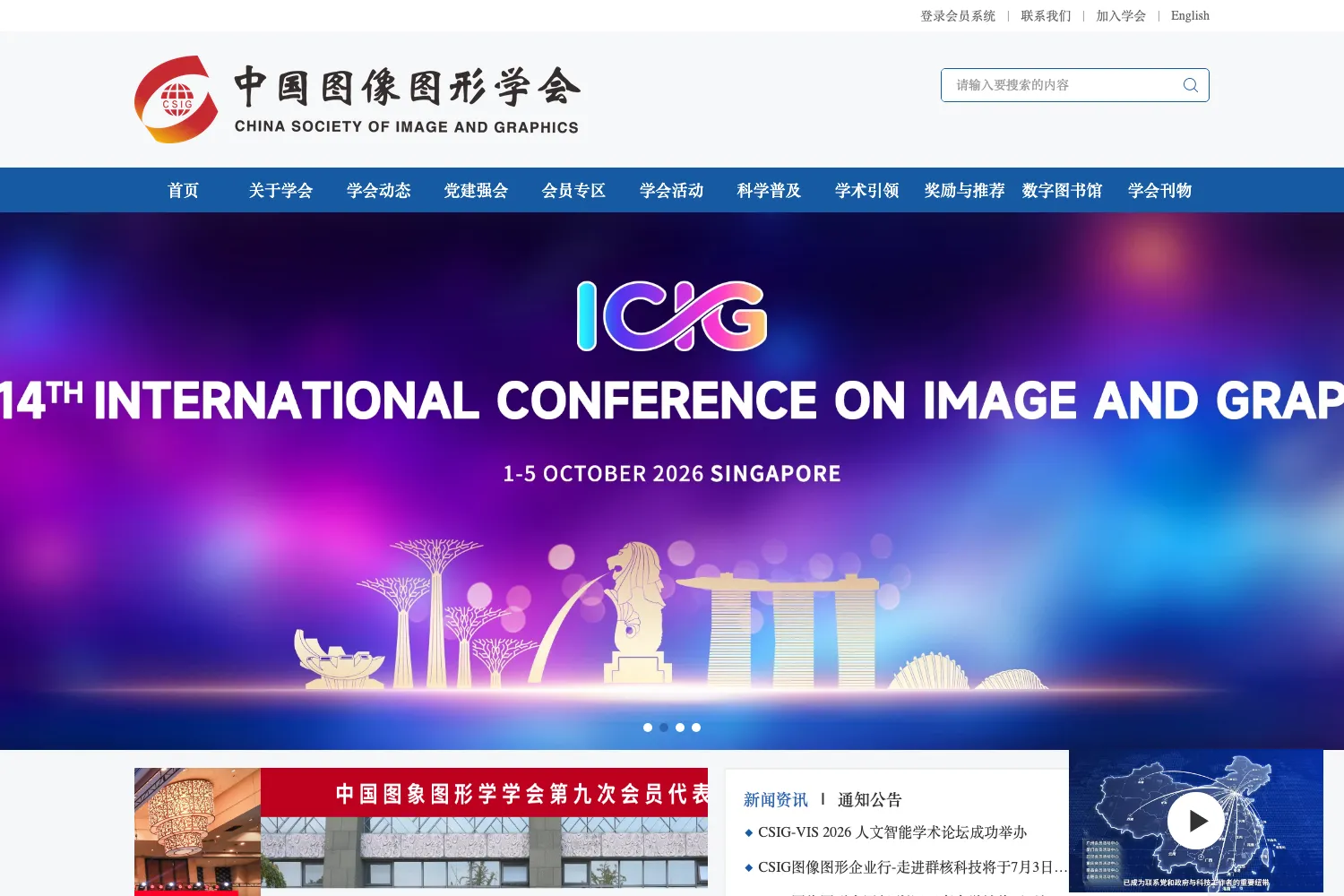The height and width of the screenshot is (896, 1344).
Task: Open the 关于学会 menu
Action: coord(280,190)
